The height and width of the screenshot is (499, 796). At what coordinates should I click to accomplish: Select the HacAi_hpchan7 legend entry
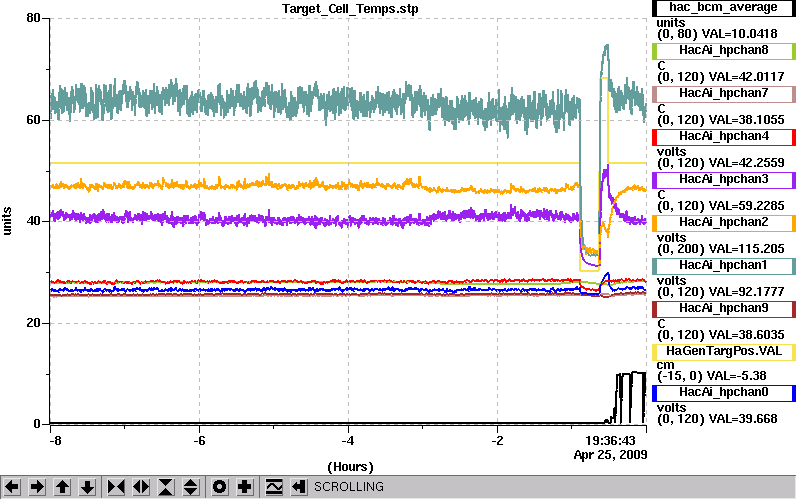[x=723, y=93]
